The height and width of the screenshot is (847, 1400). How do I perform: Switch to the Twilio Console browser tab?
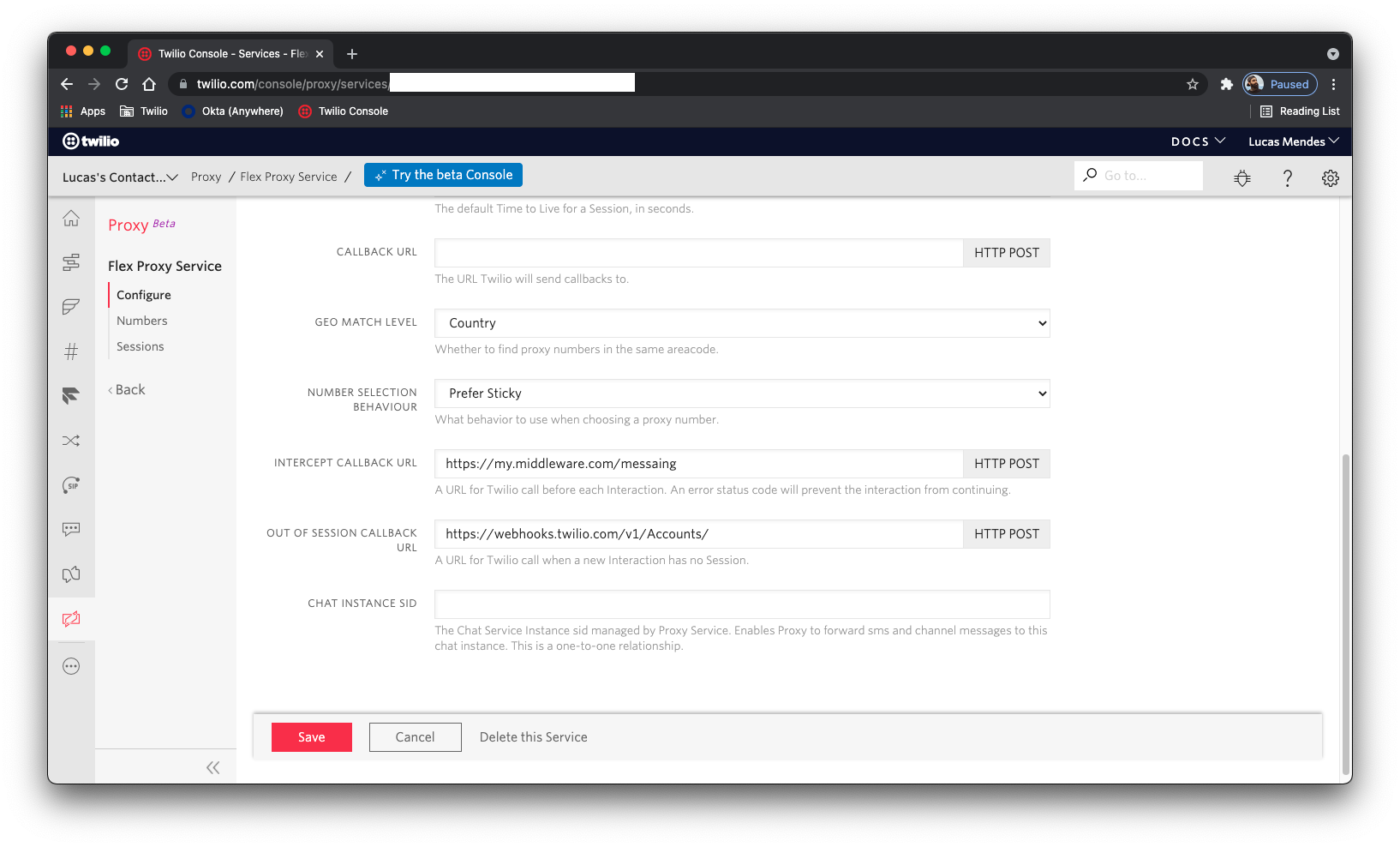230,54
